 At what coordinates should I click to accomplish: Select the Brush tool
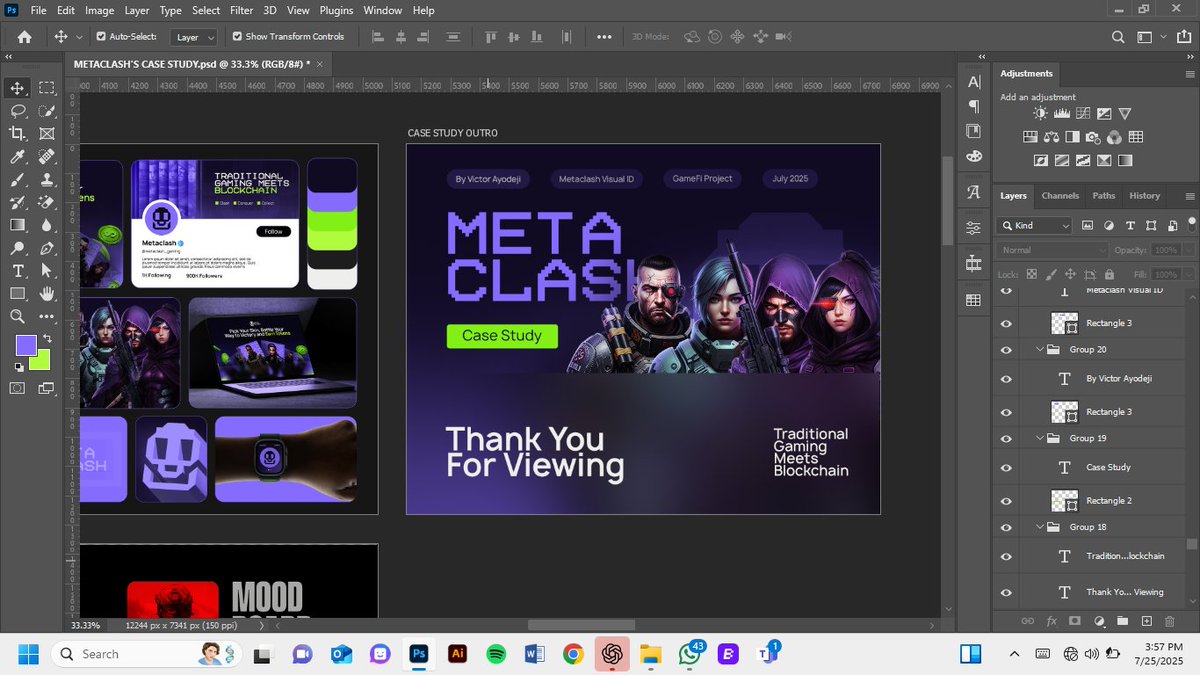pyautogui.click(x=18, y=180)
